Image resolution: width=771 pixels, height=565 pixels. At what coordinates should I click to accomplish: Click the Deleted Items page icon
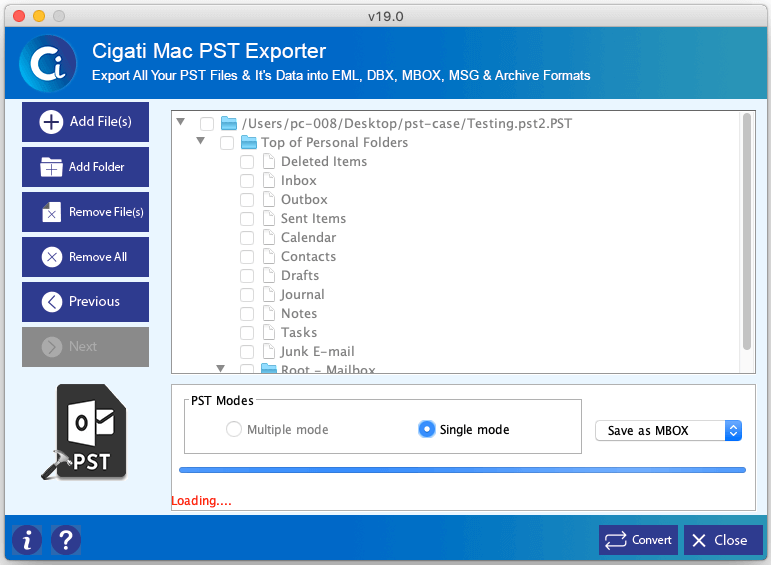point(268,161)
